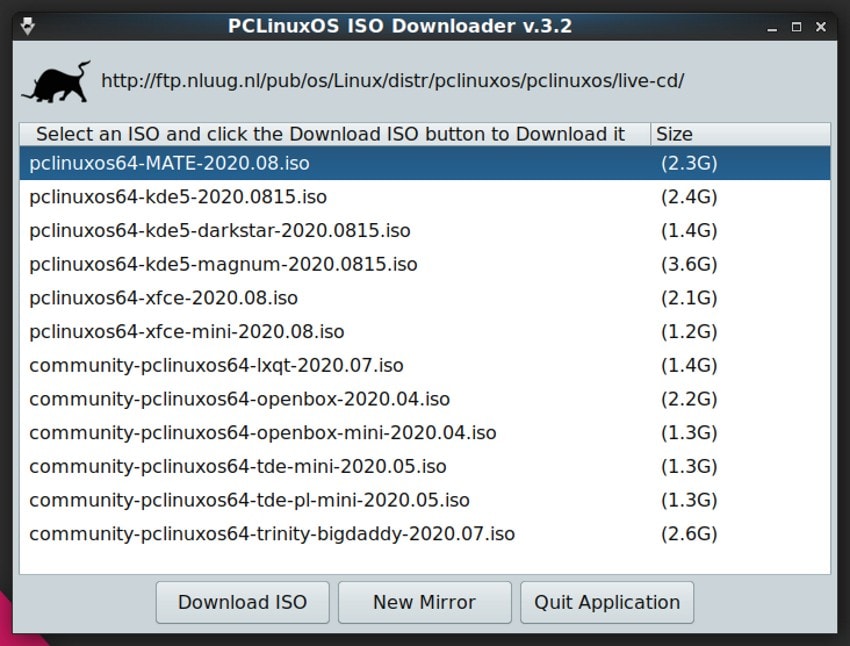
Task: Click the (2.1G) size of xfce ISO
Action: 689,298
